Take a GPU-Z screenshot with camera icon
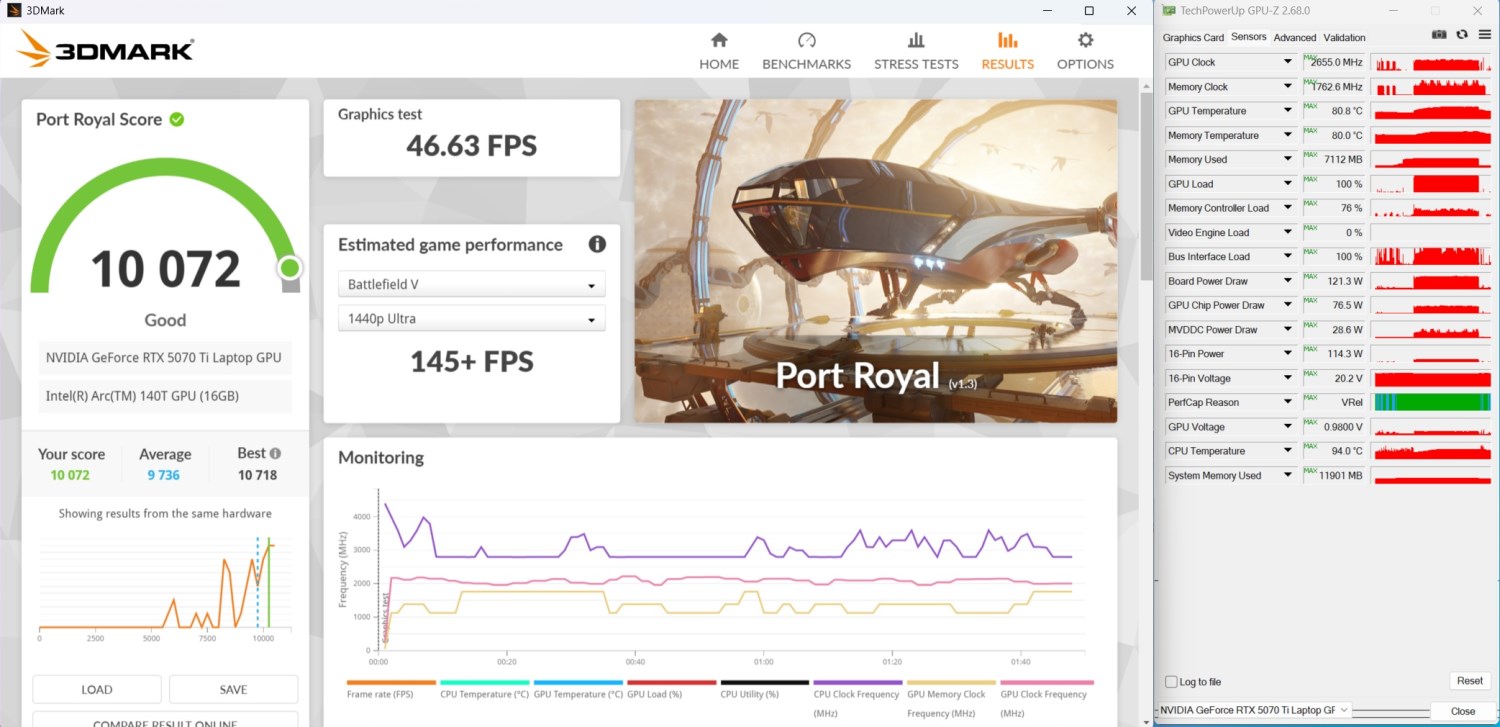The height and width of the screenshot is (727, 1500). [1439, 35]
